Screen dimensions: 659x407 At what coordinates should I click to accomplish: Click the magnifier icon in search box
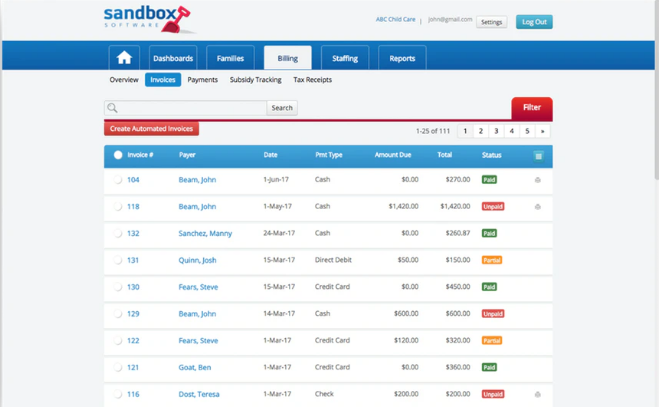[x=113, y=108]
